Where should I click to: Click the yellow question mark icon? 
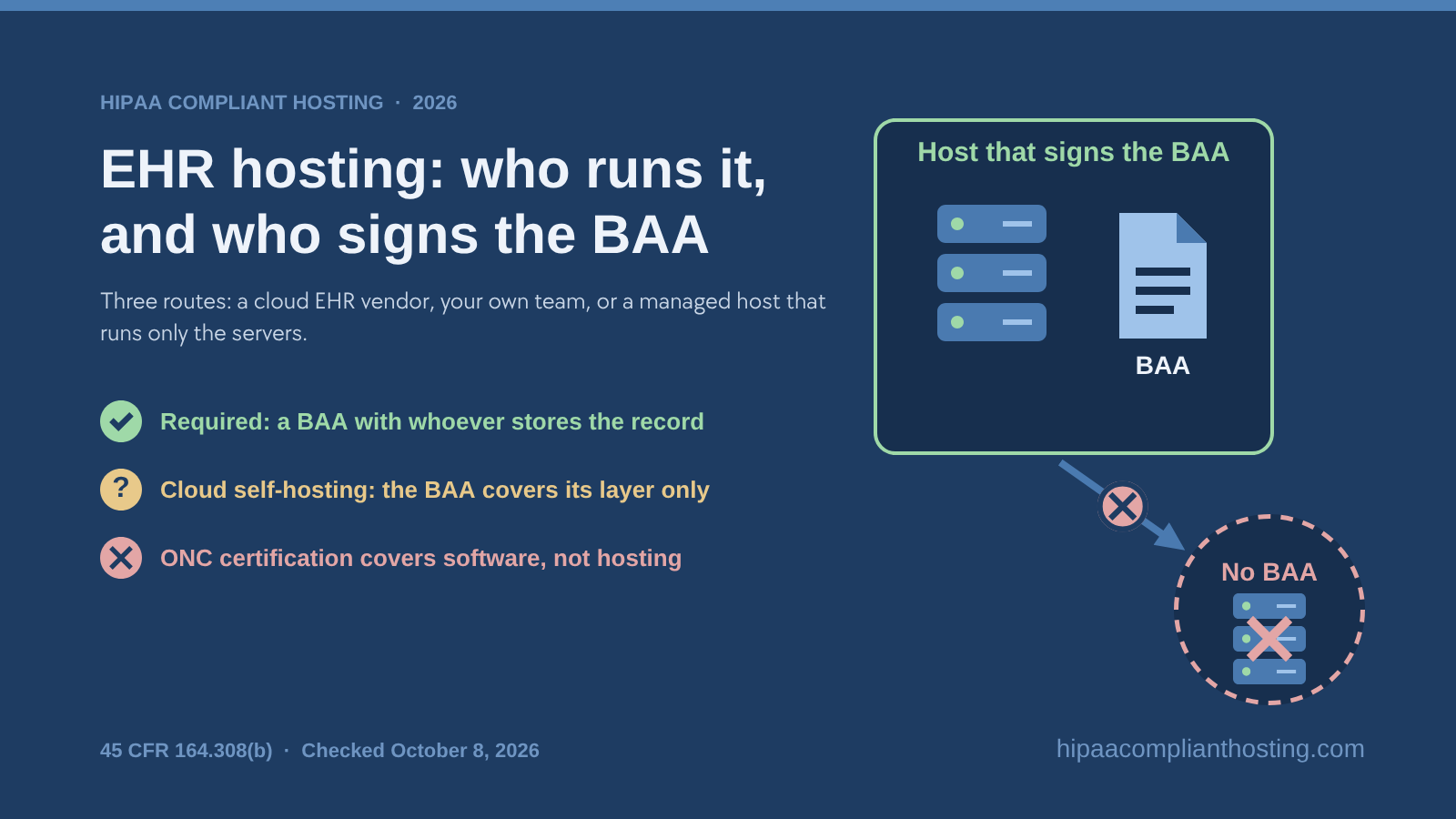click(x=121, y=490)
